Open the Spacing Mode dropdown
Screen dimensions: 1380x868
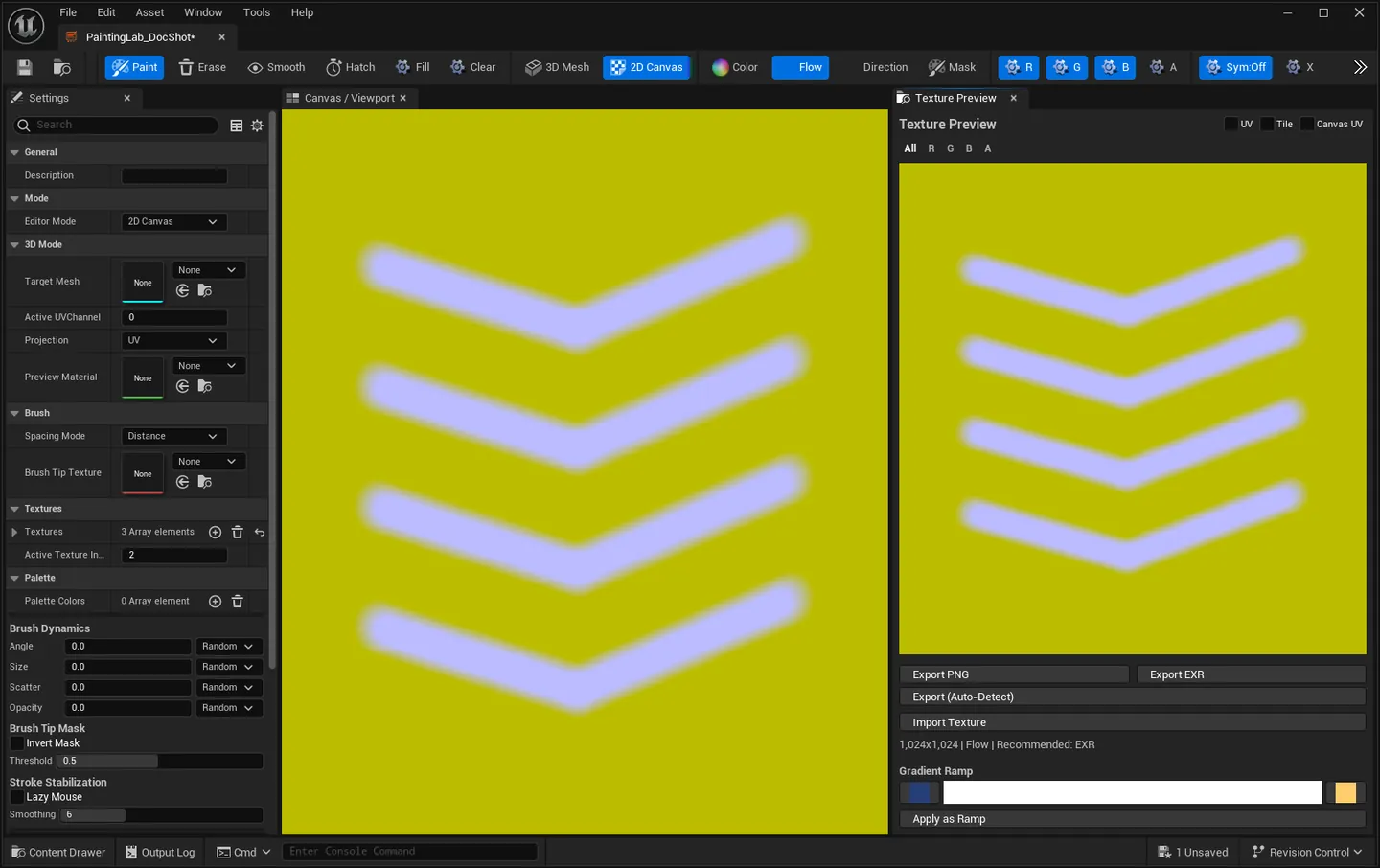coord(173,436)
